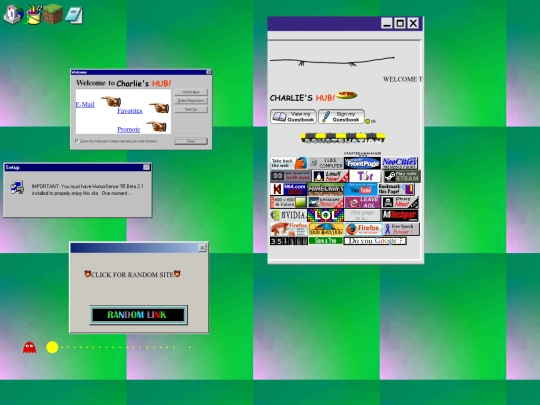This screenshot has height=405, width=540.
Task: Click the Tor badge
Action: click(x=365, y=176)
